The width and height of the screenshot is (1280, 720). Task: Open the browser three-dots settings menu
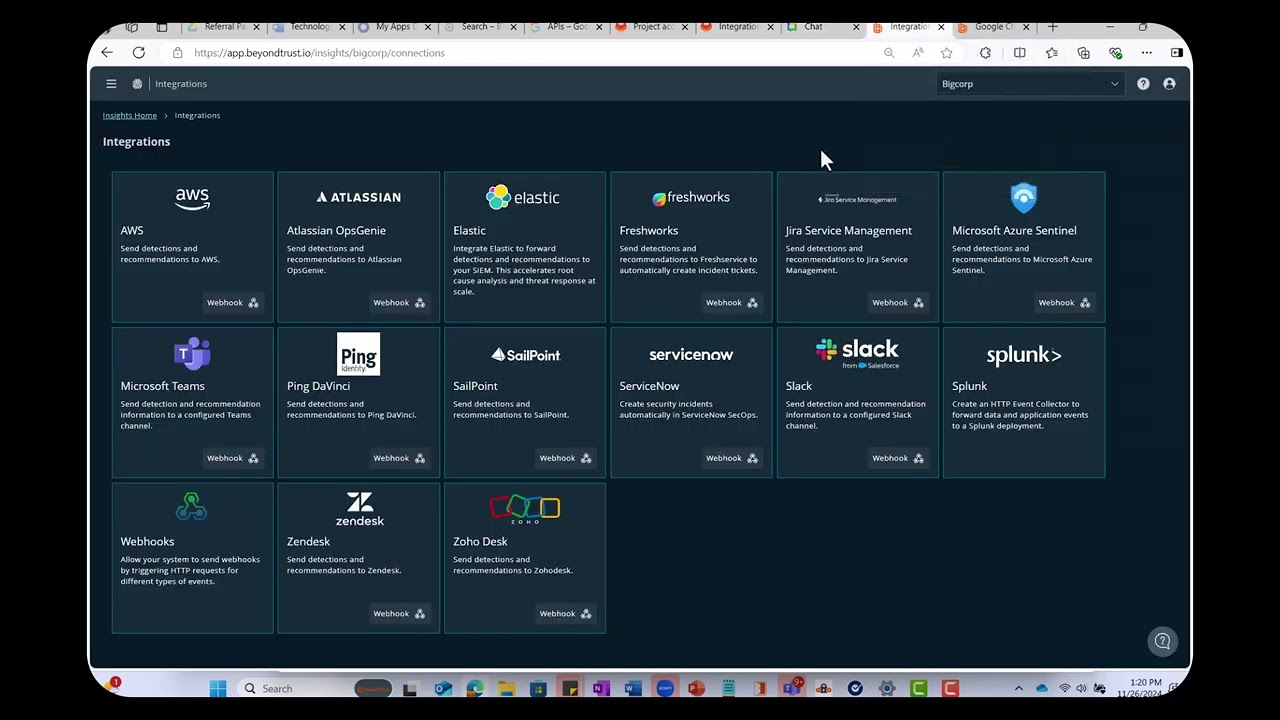click(x=1147, y=53)
